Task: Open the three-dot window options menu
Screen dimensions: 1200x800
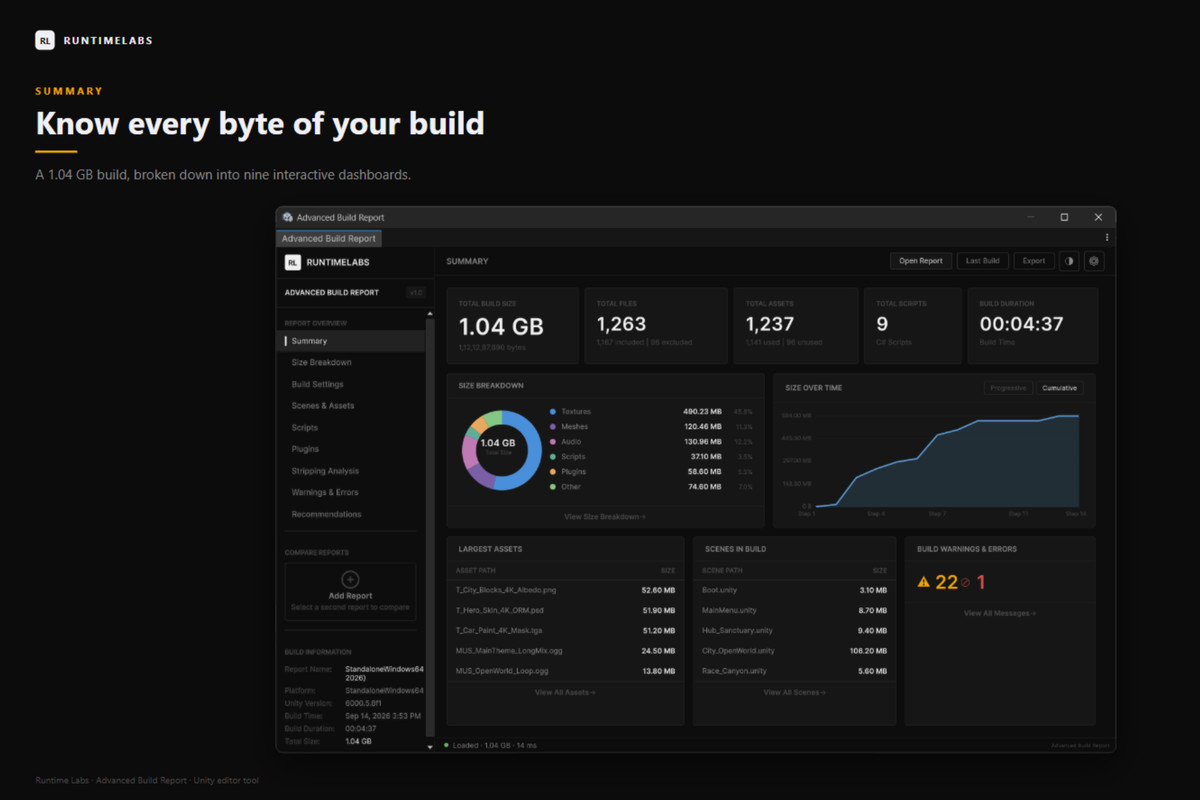Action: (1107, 238)
